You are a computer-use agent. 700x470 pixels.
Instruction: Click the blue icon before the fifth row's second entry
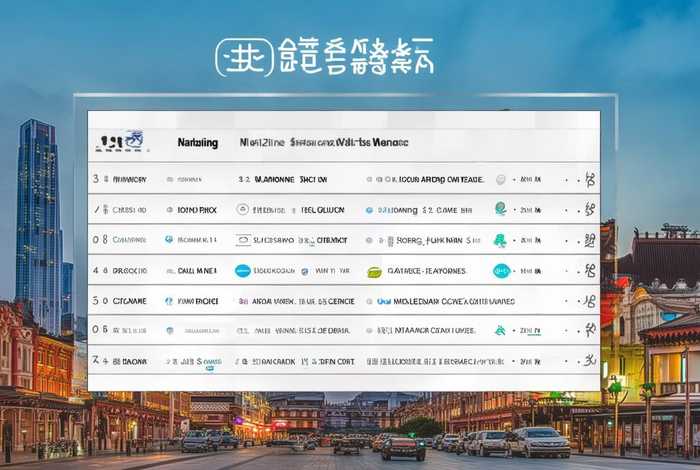[x=169, y=300]
